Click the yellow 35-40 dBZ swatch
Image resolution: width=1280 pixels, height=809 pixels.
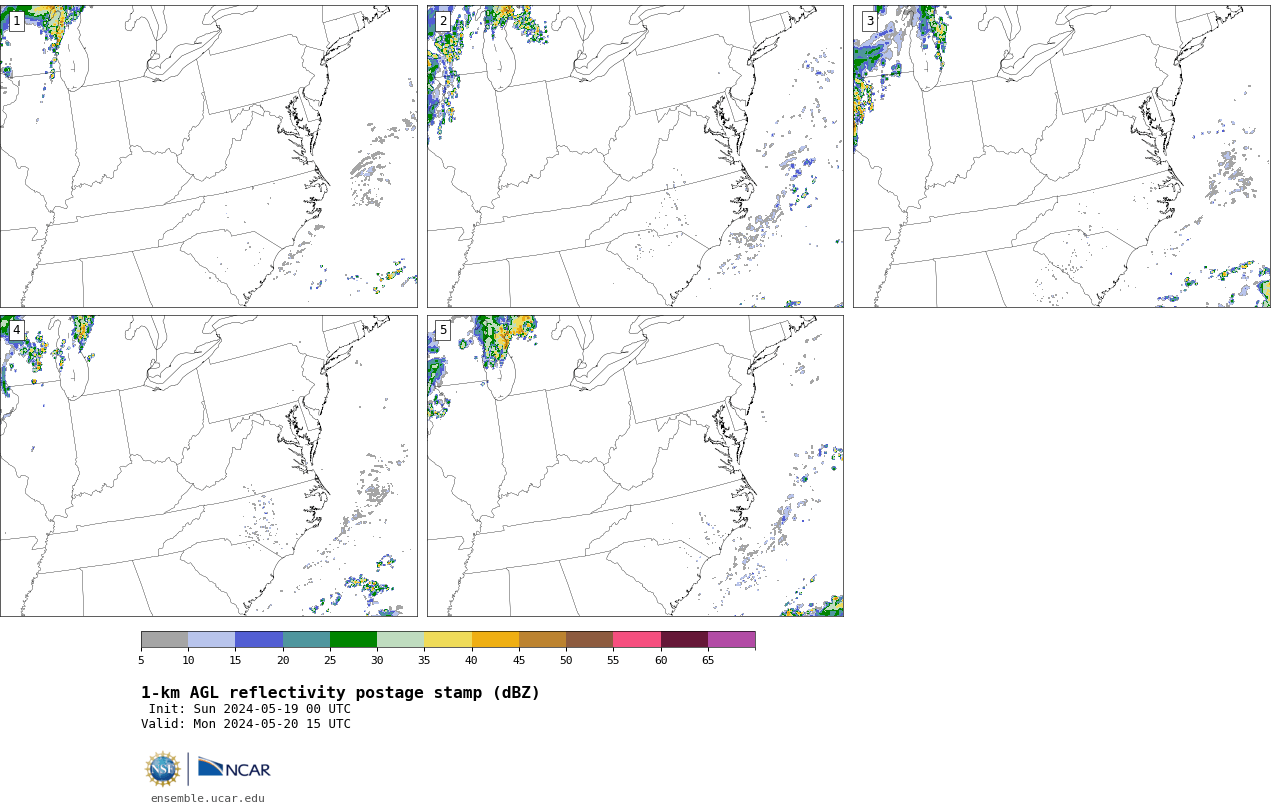448,640
